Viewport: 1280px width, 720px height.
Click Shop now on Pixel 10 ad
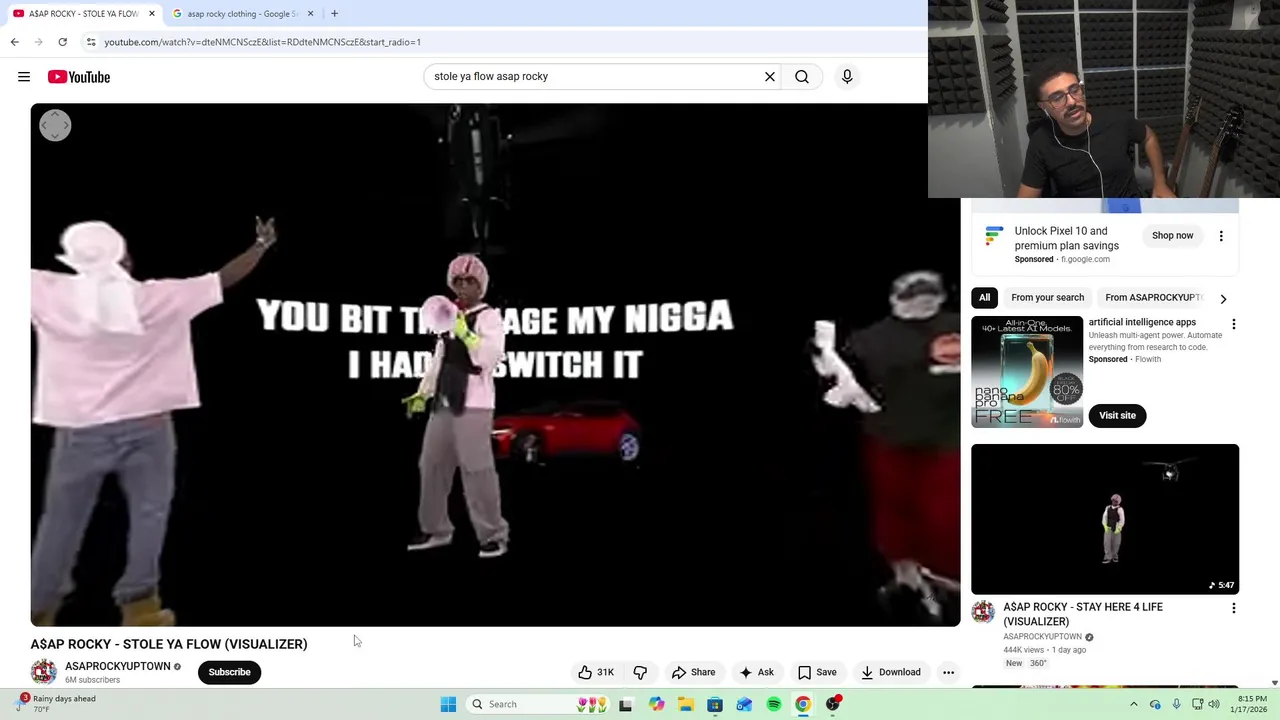[x=1172, y=236]
